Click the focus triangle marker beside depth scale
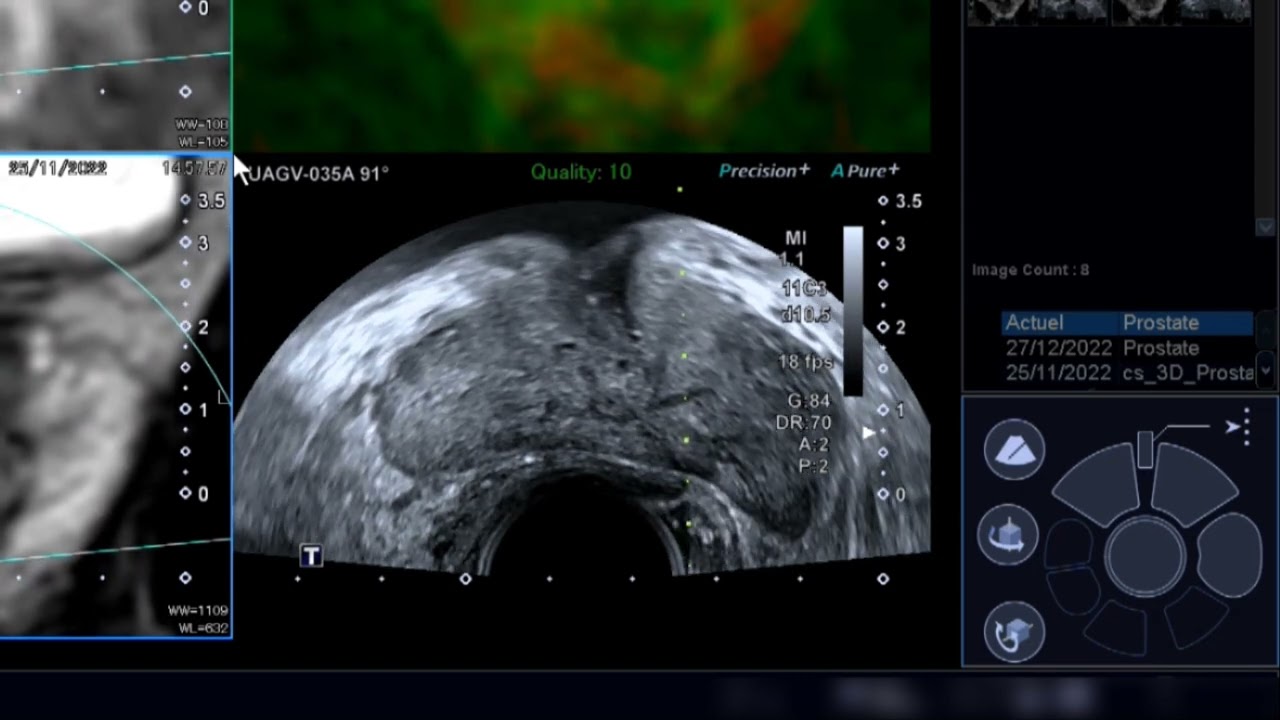 point(869,432)
